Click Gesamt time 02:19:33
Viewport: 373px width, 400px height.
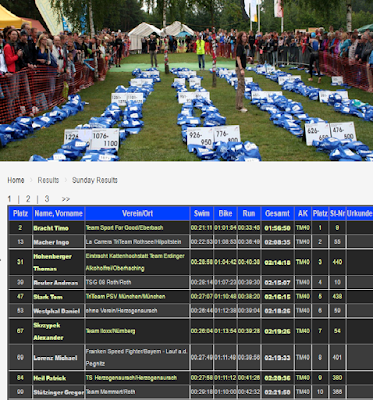coord(277,358)
